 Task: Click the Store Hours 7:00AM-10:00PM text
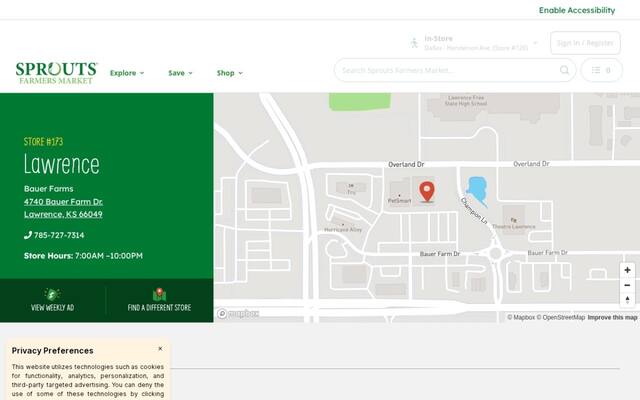83,256
